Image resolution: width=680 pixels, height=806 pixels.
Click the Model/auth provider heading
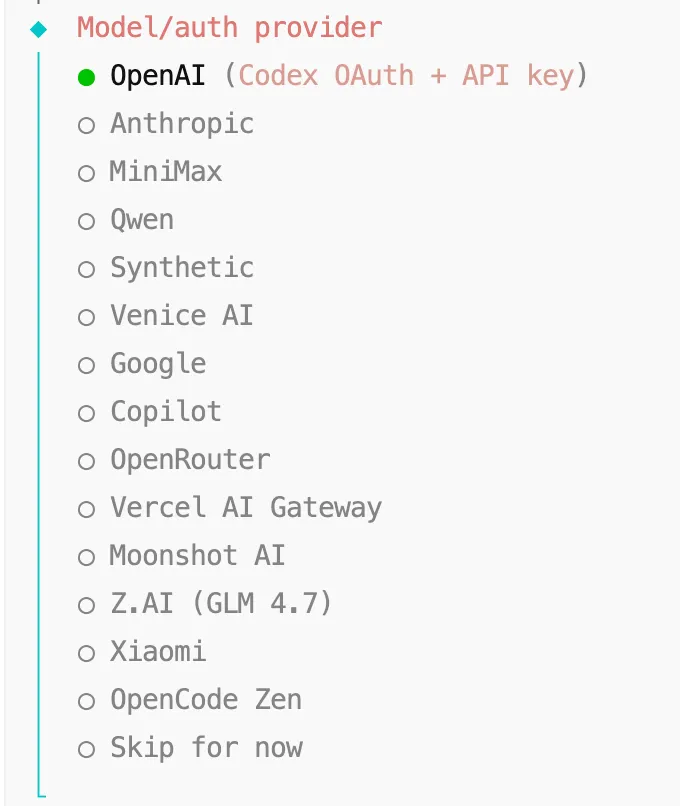229,28
